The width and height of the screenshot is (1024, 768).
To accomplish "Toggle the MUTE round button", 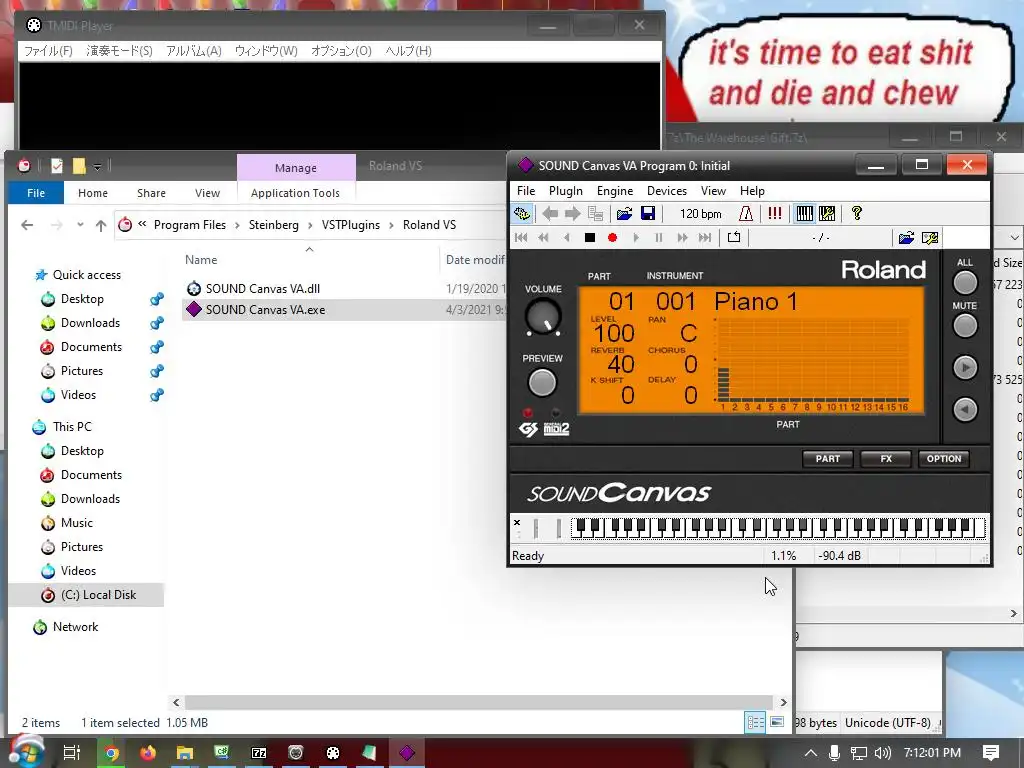I will click(965, 326).
